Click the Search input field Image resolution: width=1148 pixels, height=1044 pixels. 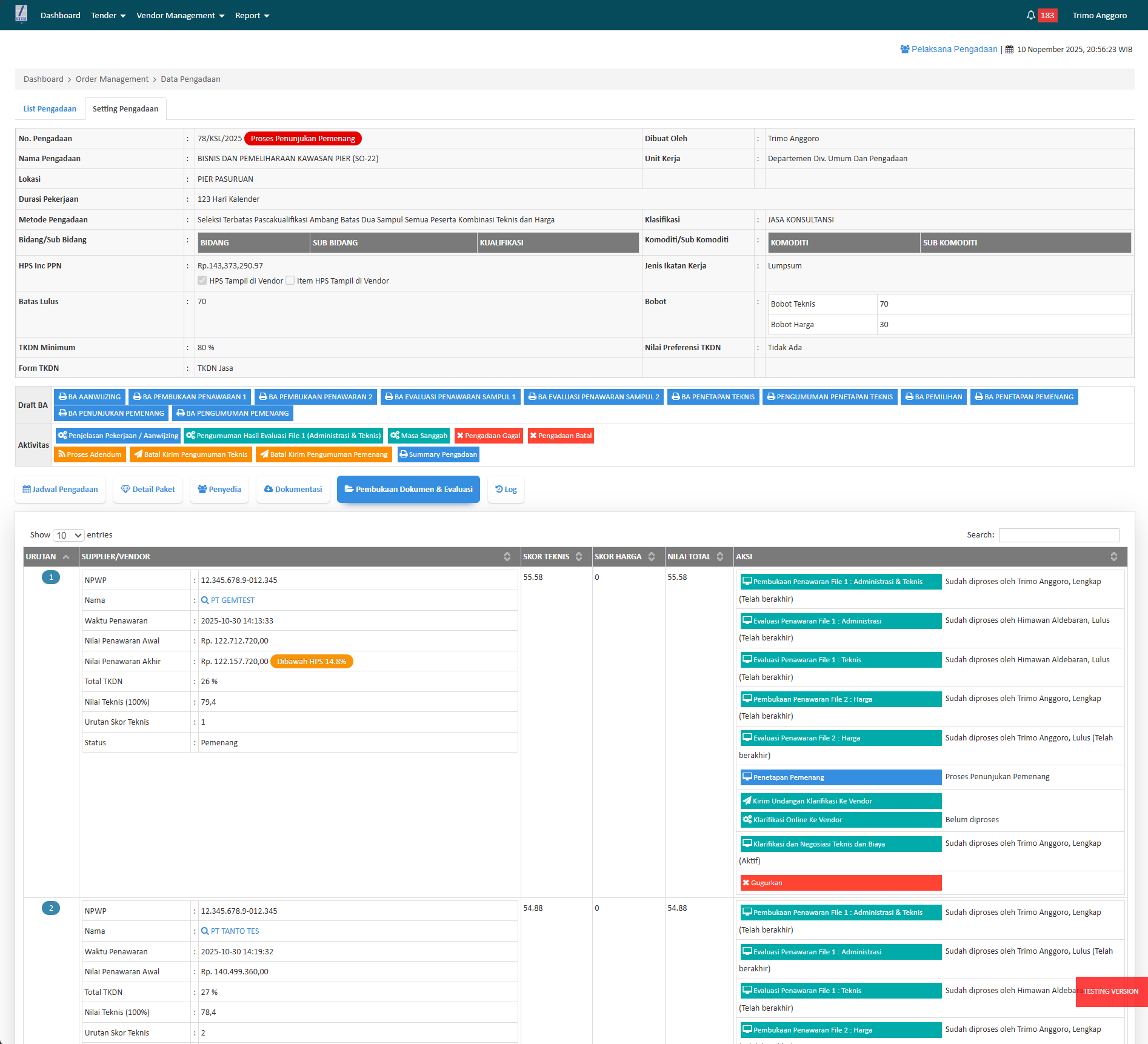coord(1058,535)
